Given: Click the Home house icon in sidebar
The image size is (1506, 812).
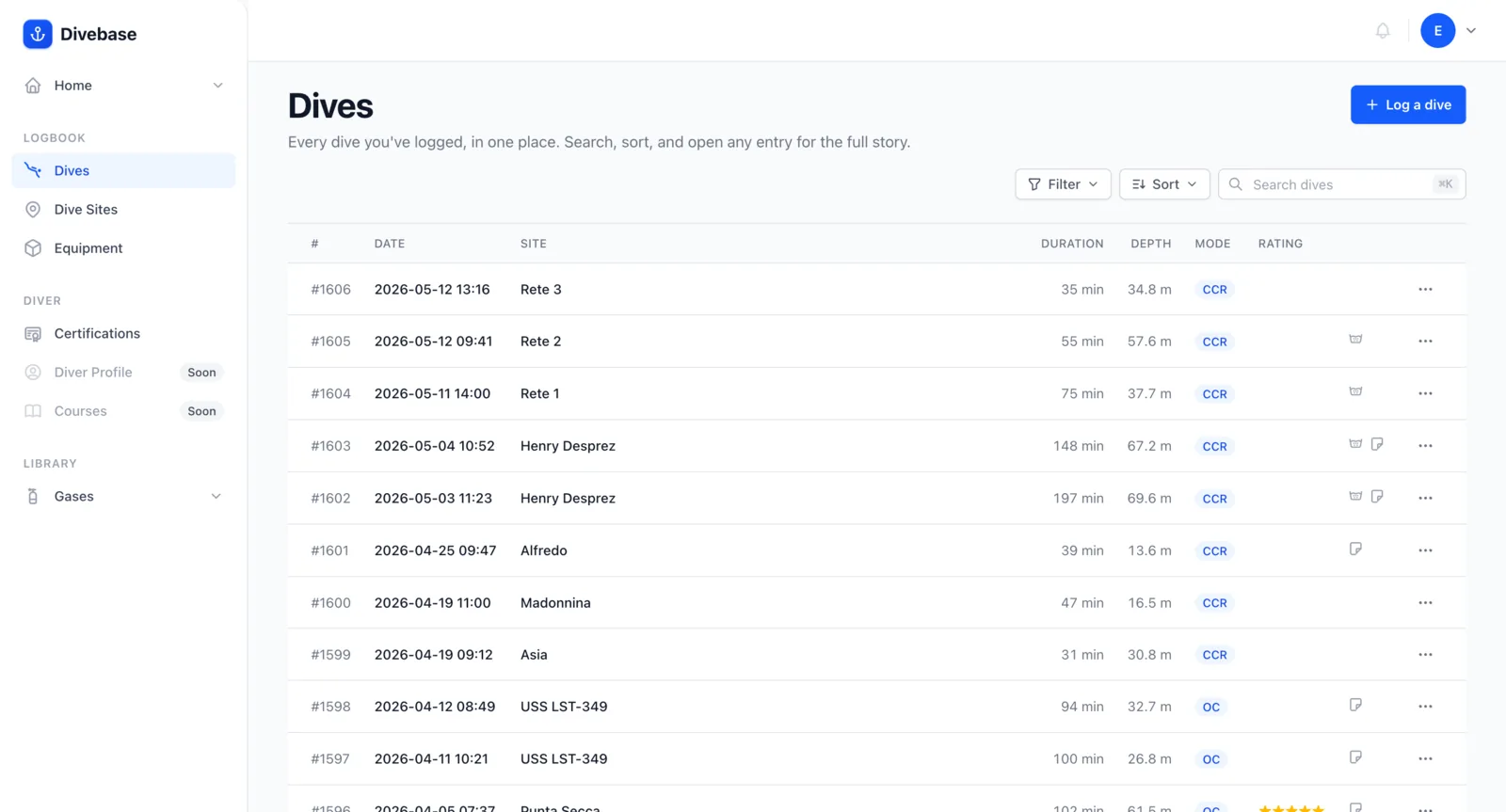Looking at the screenshot, I should 33,86.
